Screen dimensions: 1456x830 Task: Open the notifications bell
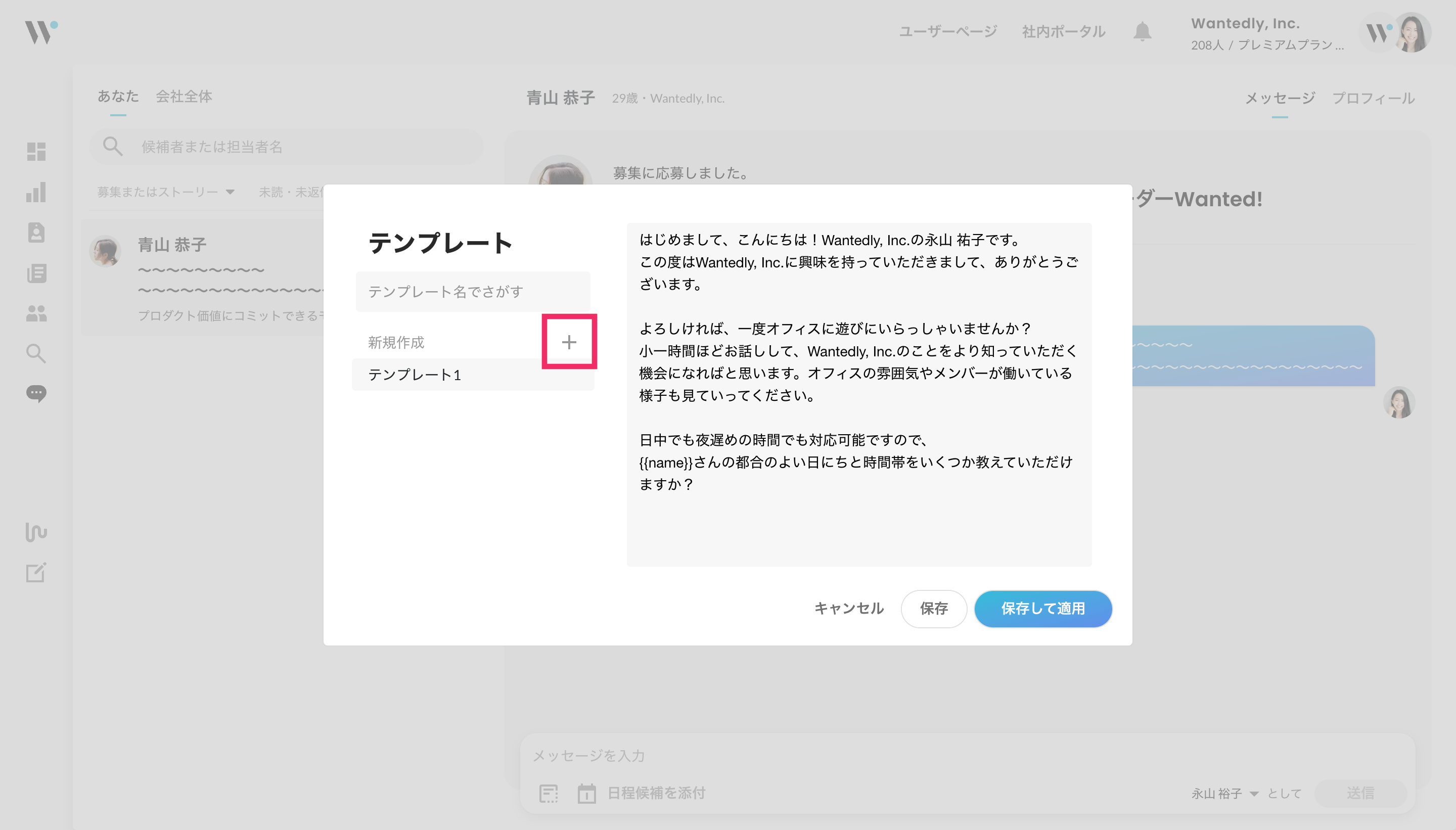[x=1142, y=31]
